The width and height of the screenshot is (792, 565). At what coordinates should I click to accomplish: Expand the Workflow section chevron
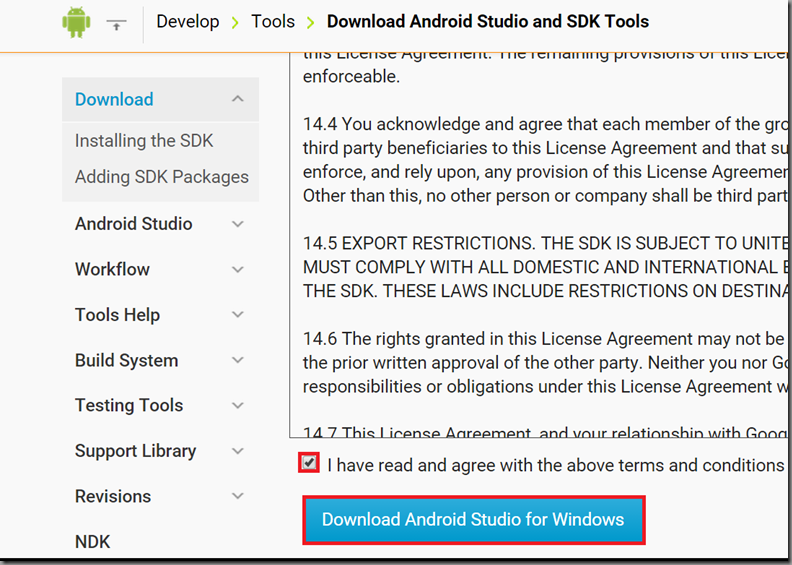pos(238,269)
